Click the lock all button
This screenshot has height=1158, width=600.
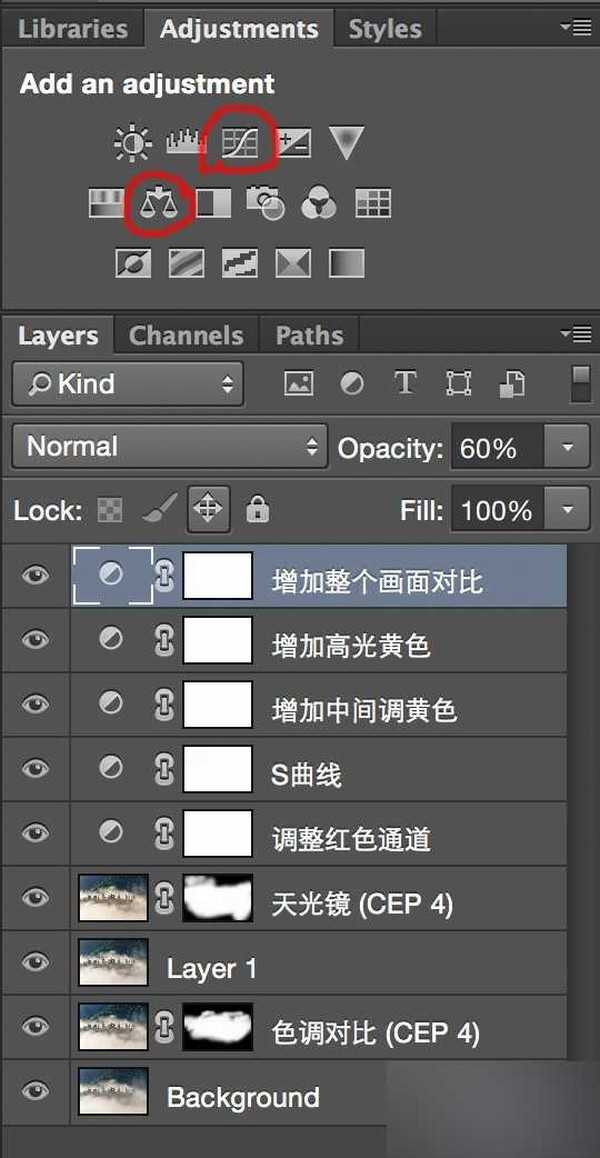(x=257, y=510)
